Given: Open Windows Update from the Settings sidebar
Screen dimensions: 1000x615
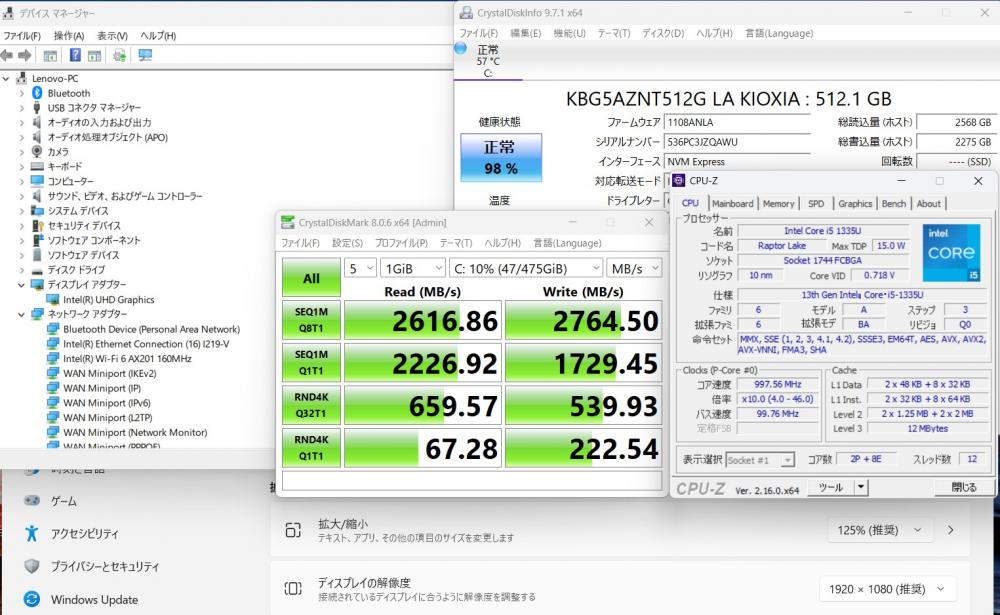Looking at the screenshot, I should [96, 600].
